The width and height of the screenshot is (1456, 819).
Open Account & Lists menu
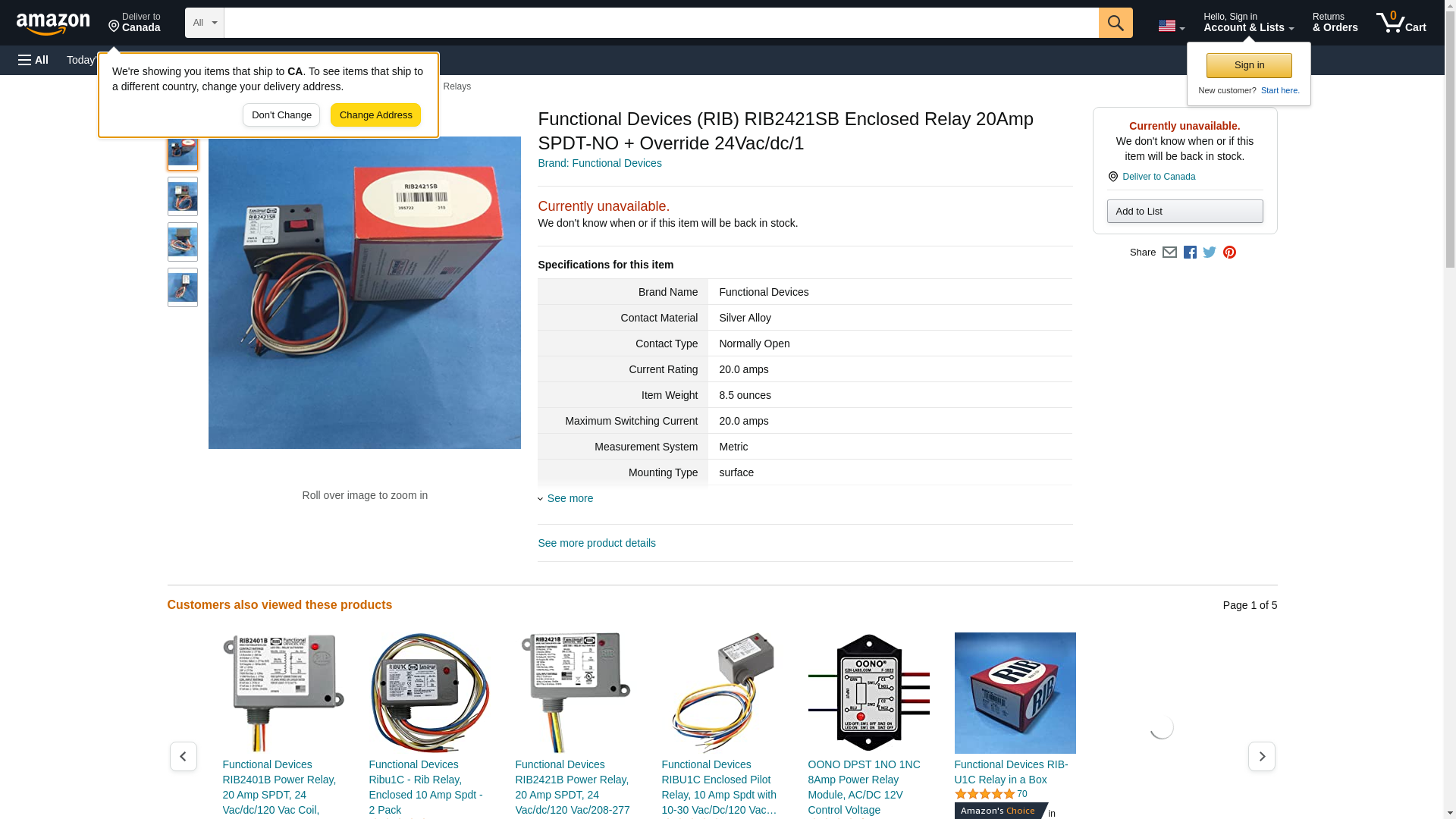pyautogui.click(x=1248, y=23)
